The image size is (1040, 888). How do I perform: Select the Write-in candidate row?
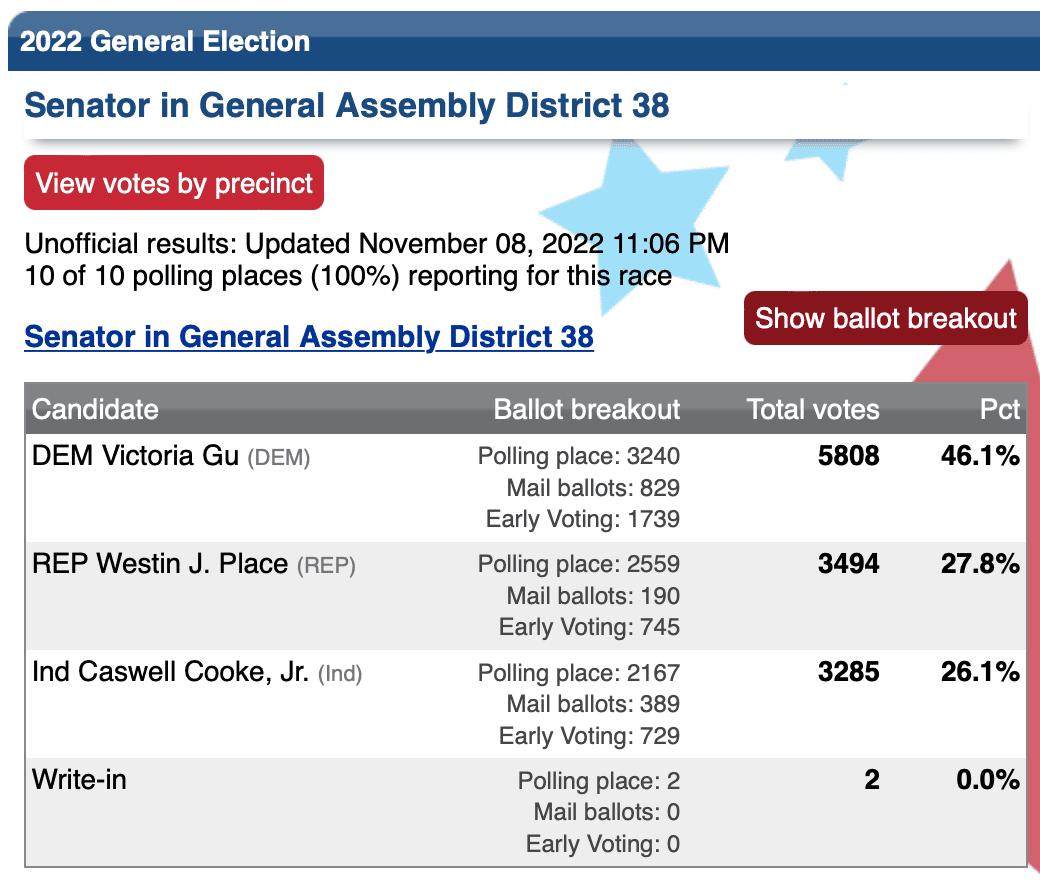click(x=525, y=812)
